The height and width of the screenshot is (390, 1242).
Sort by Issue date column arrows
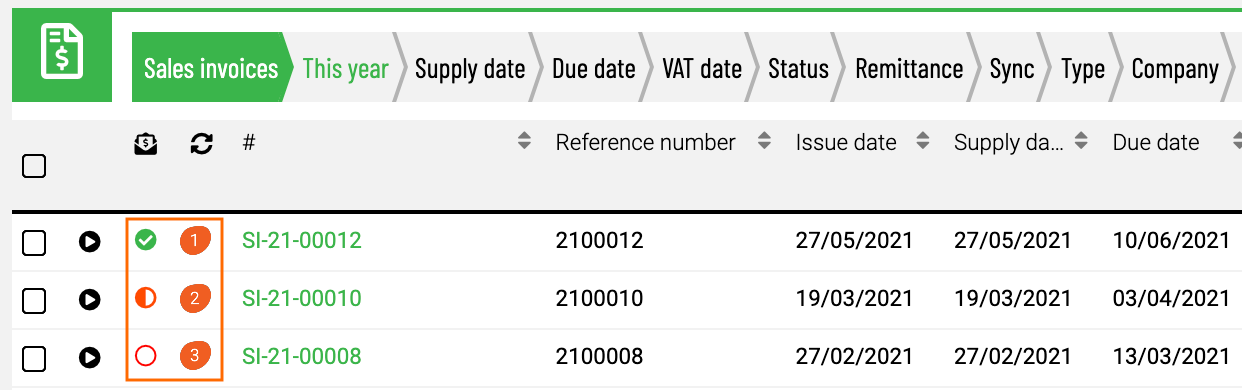[x=923, y=142]
